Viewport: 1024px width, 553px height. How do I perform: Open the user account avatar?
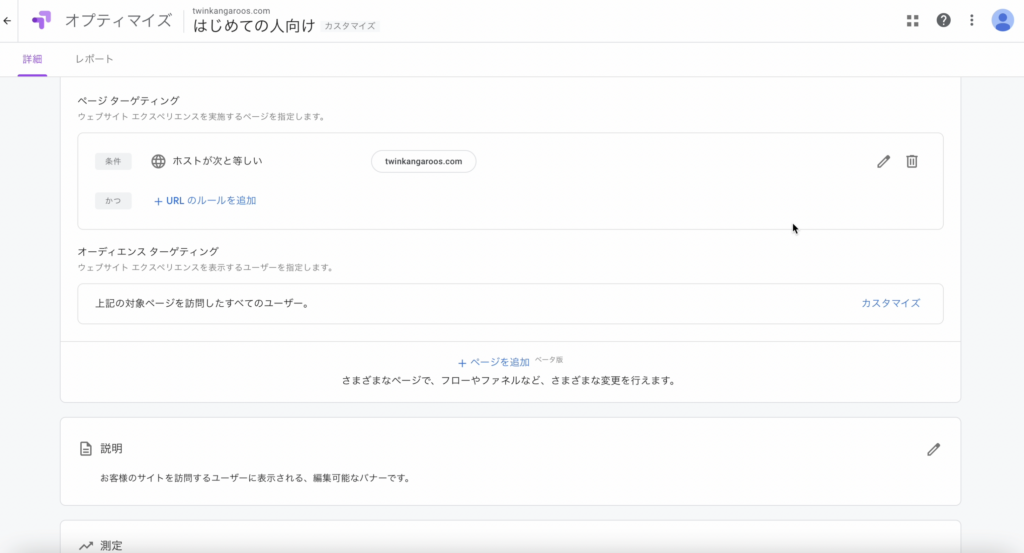(x=1002, y=20)
